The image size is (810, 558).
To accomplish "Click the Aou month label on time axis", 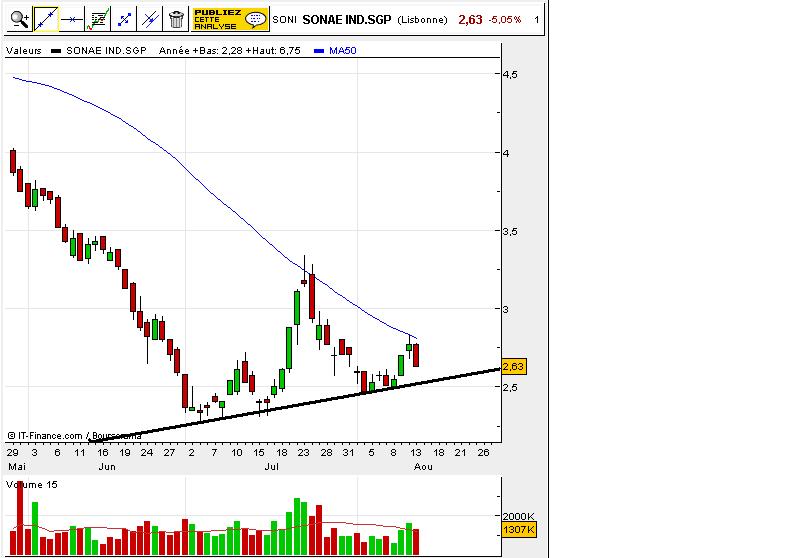I will 423,467.
